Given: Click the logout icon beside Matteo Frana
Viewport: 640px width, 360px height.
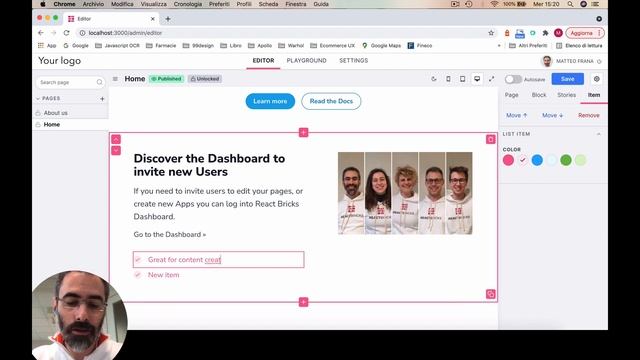Looking at the screenshot, I should click(x=599, y=61).
